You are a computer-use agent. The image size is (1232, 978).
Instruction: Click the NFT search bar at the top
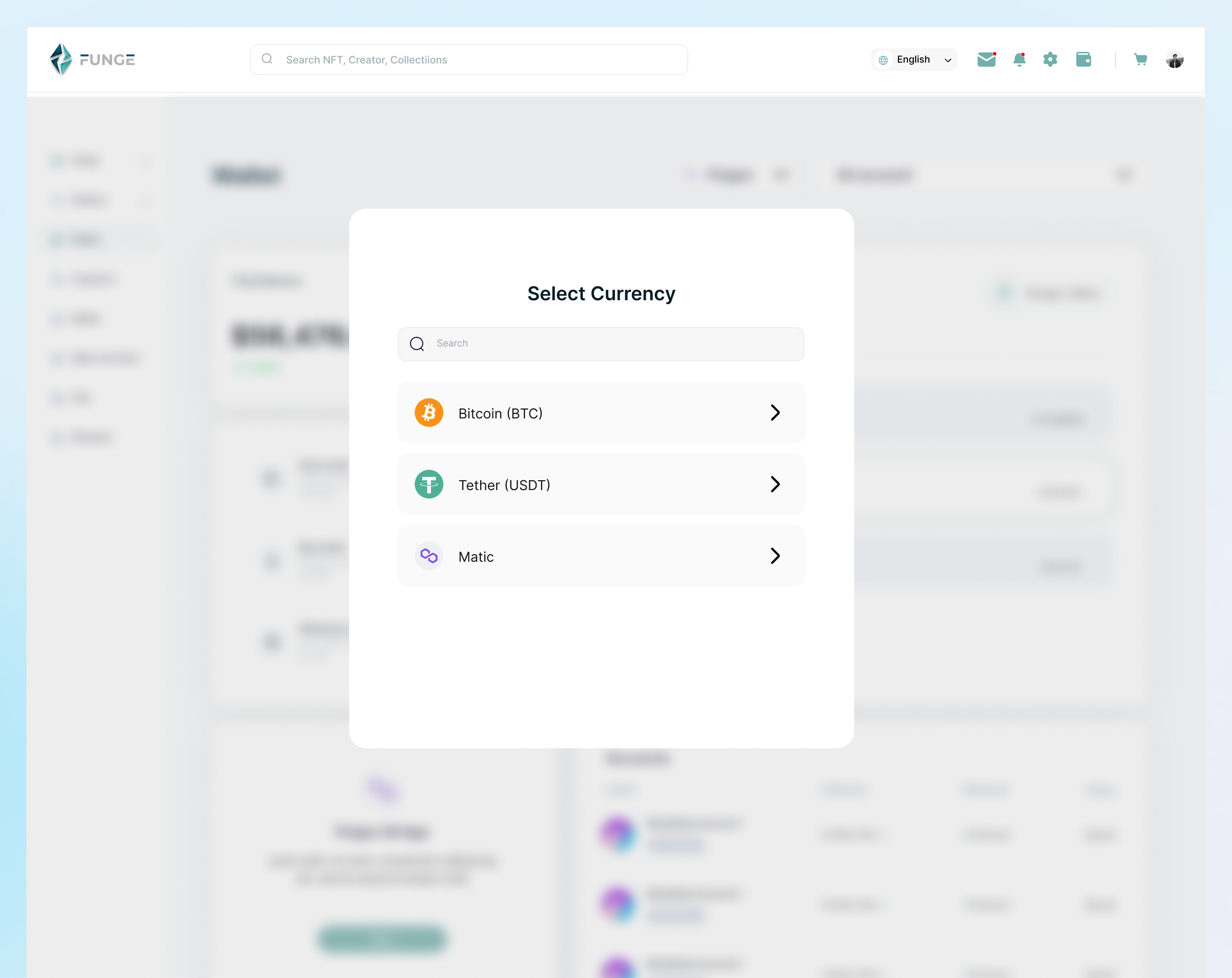(x=469, y=59)
